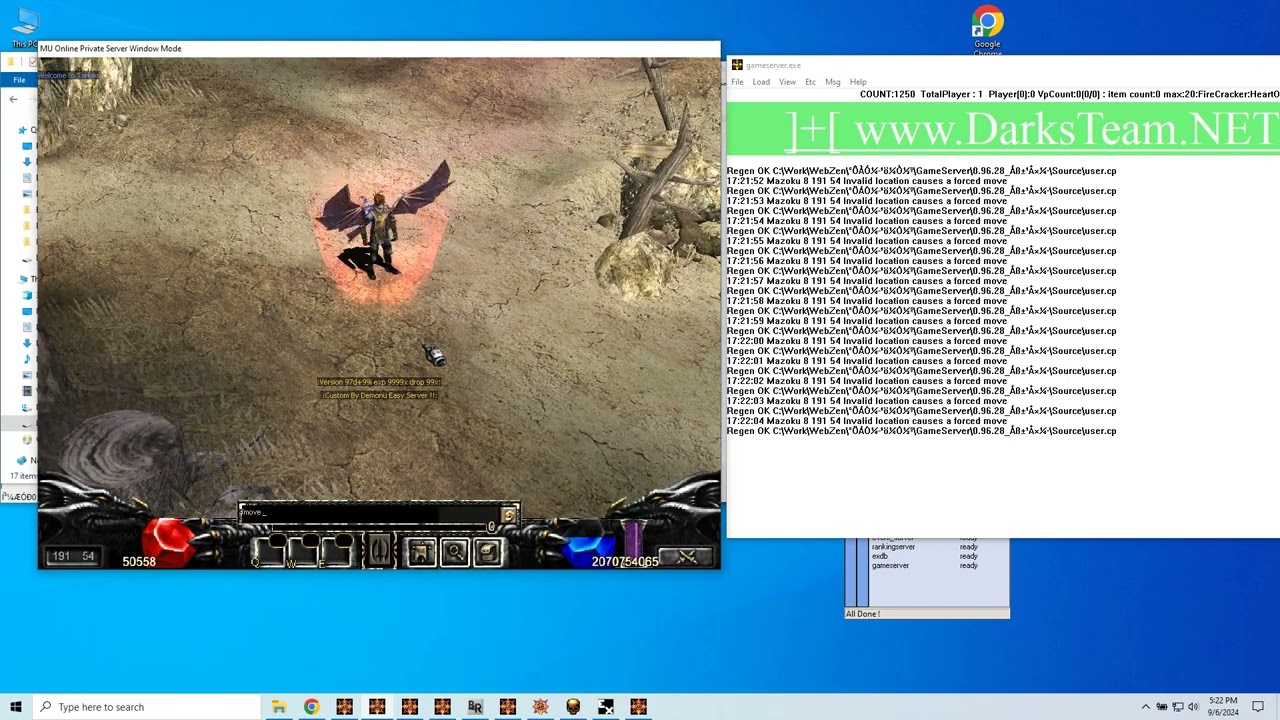
Task: Click the magnifier icon in game bar
Action: tap(454, 551)
